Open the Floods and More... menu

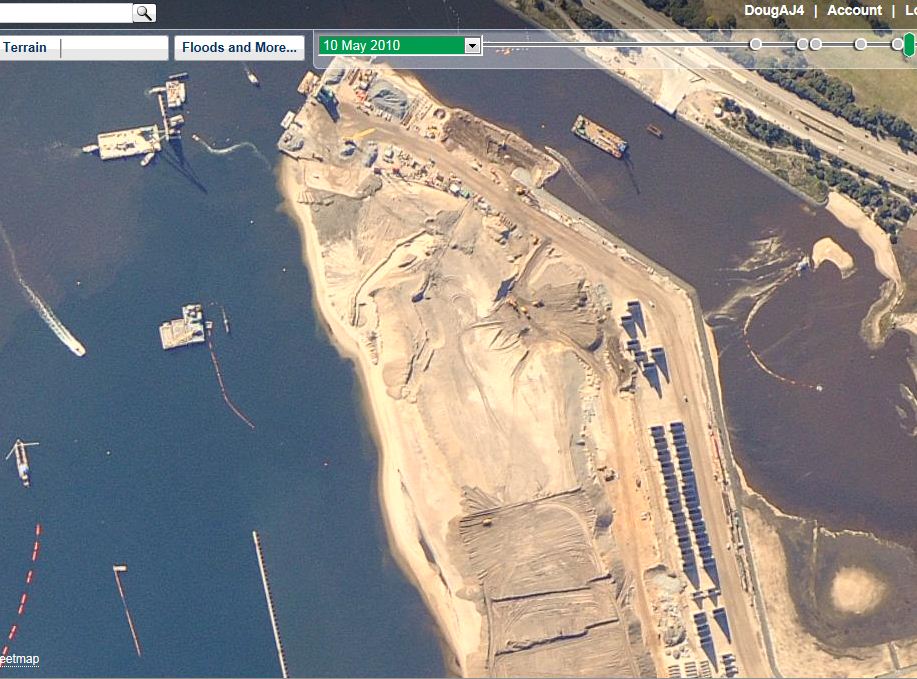click(x=239, y=47)
